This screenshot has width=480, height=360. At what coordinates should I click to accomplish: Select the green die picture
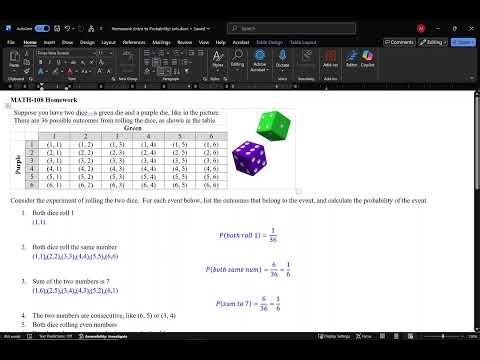point(273,126)
